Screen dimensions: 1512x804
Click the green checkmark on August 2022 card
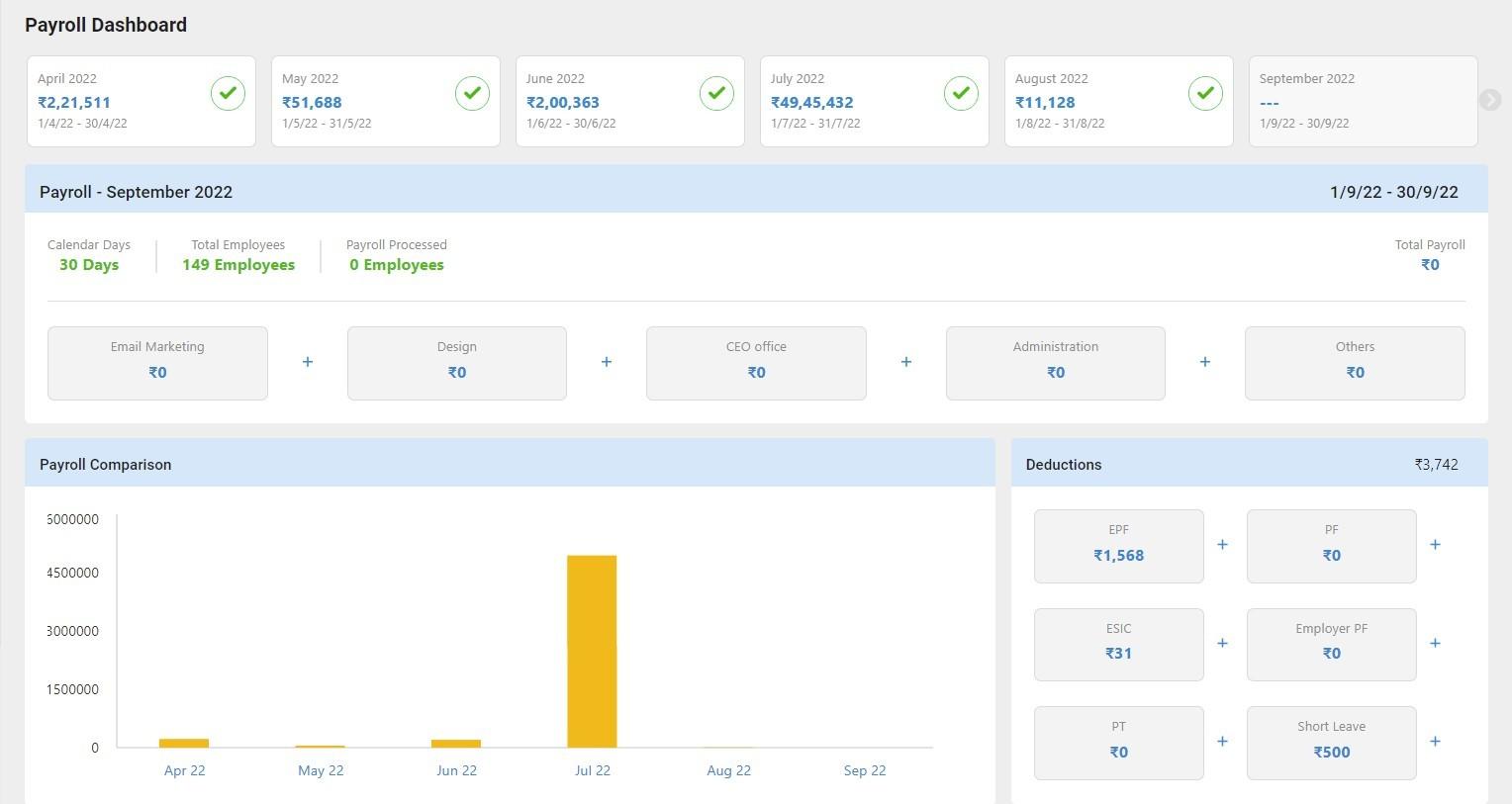pos(1205,93)
